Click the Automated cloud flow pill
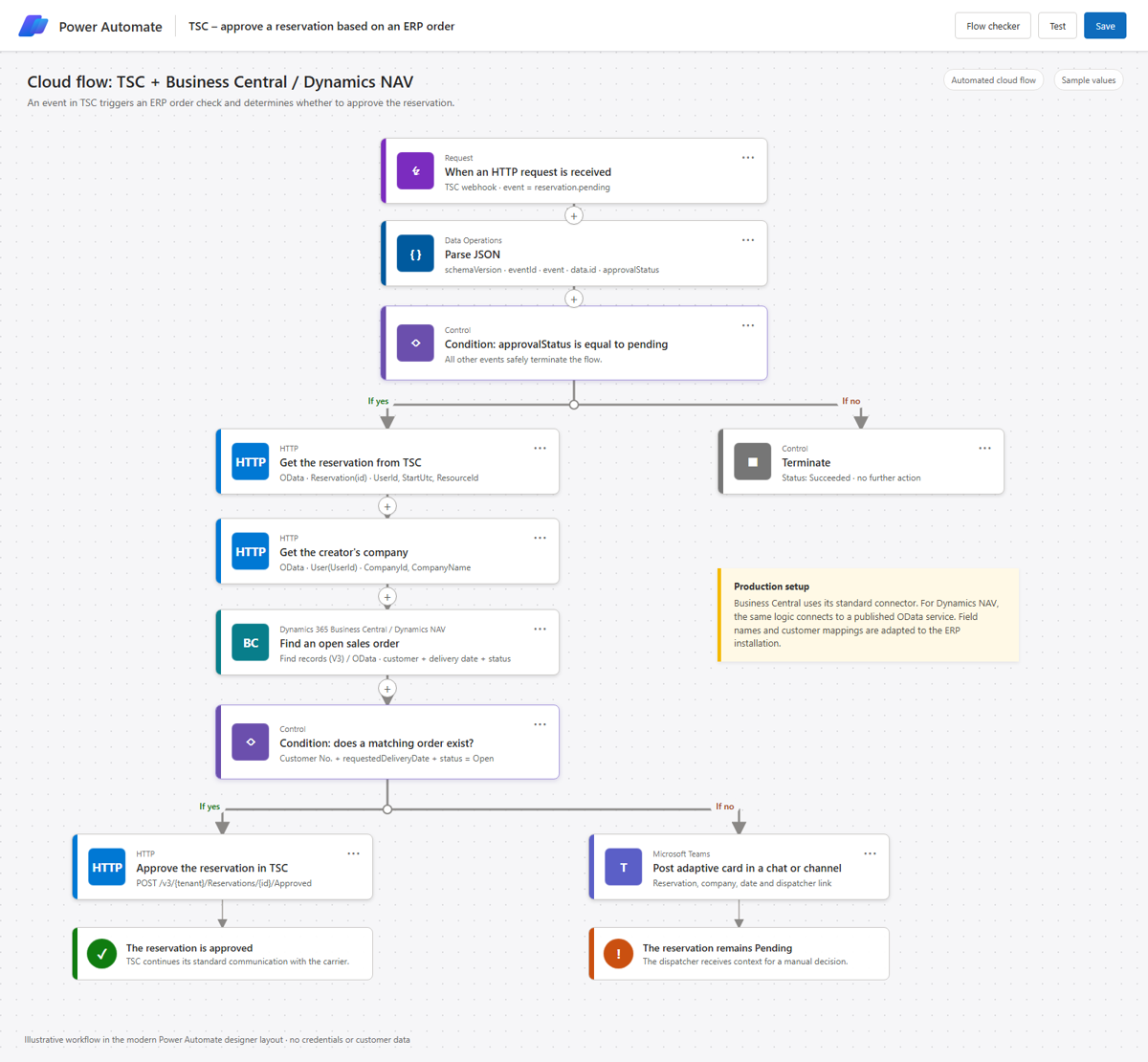Image resolution: width=1148 pixels, height=1062 pixels. click(x=993, y=80)
